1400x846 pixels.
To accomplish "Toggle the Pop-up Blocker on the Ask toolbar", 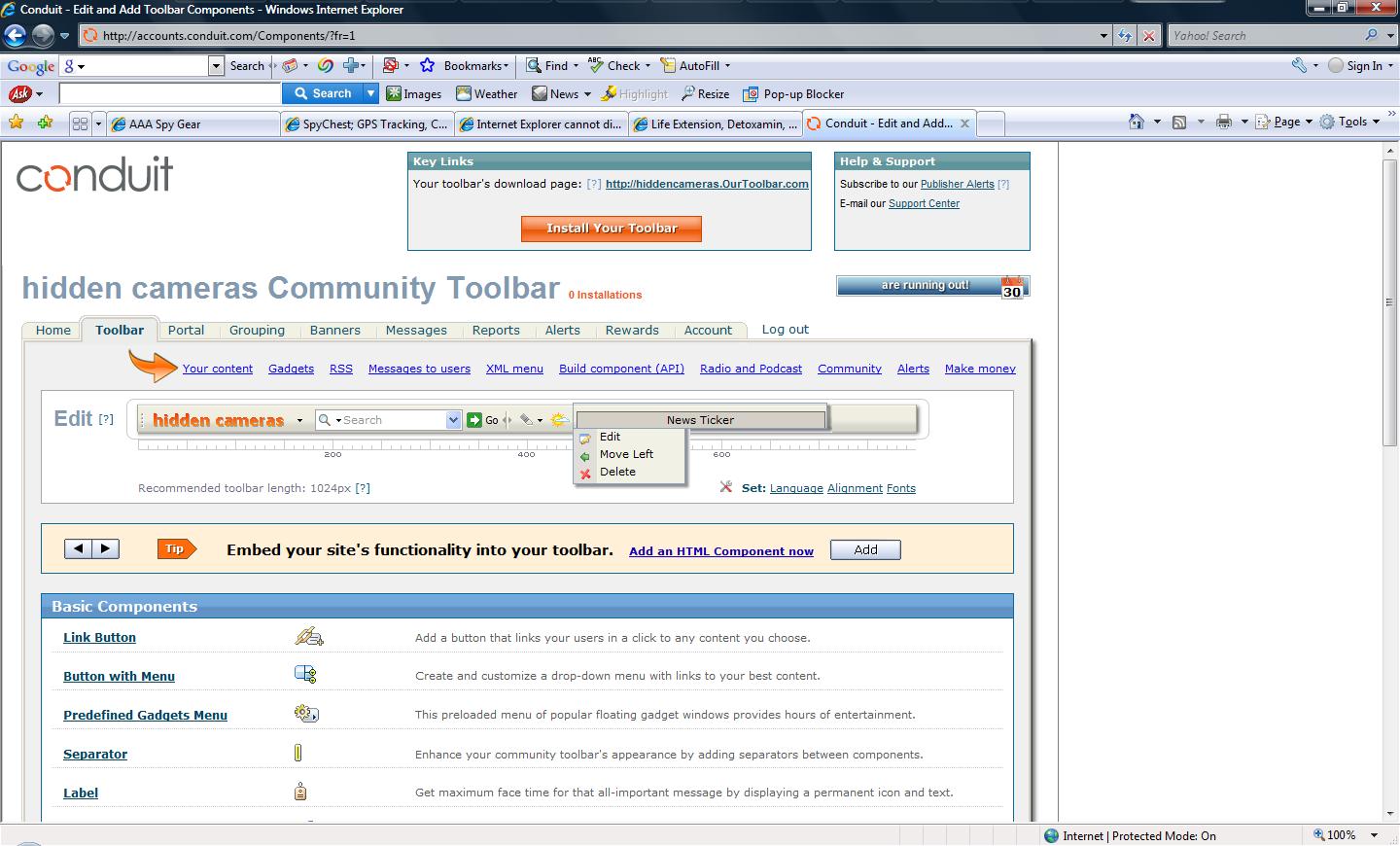I will 793,93.
